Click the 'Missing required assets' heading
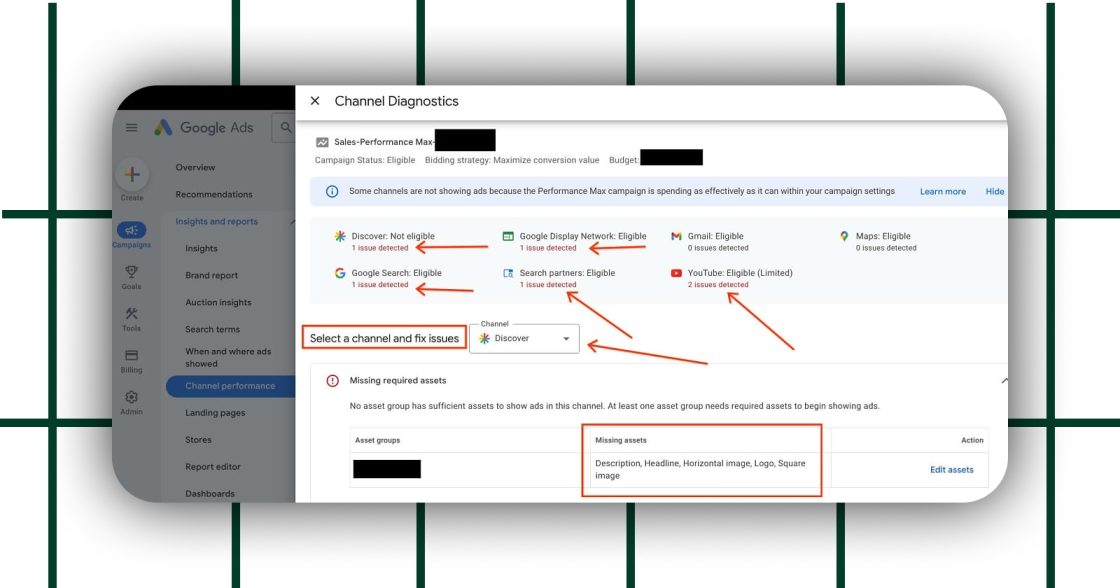1120x588 pixels. tap(397, 381)
